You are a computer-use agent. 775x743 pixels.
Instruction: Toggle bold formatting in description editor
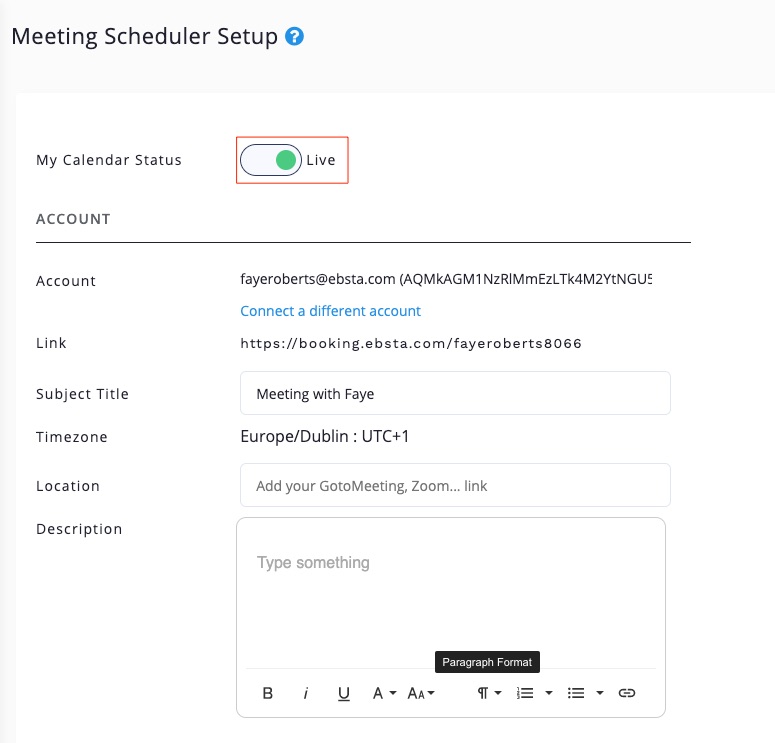(x=268, y=693)
